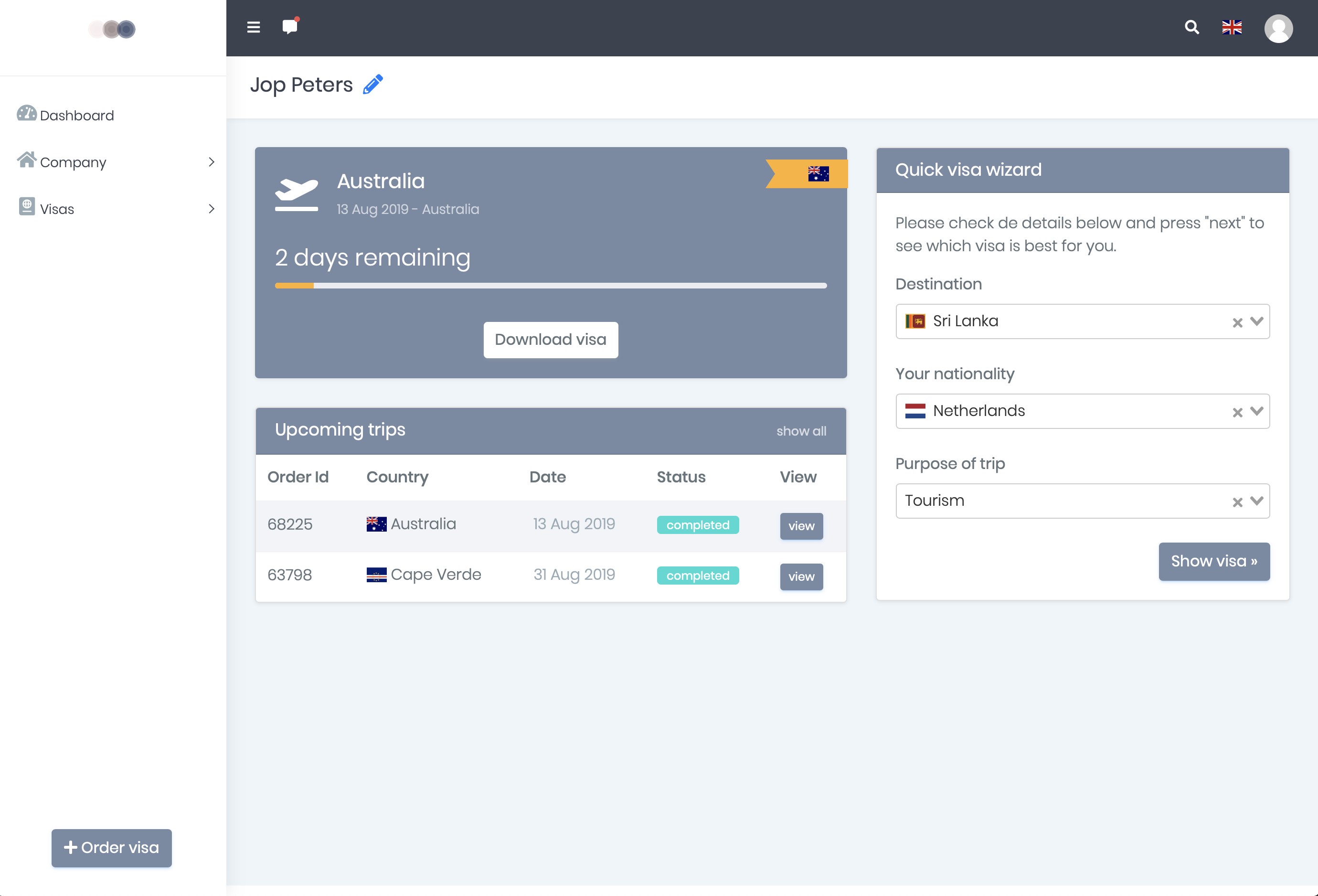Click the Tourism purpose field
1318x896 pixels.
(x=1082, y=501)
